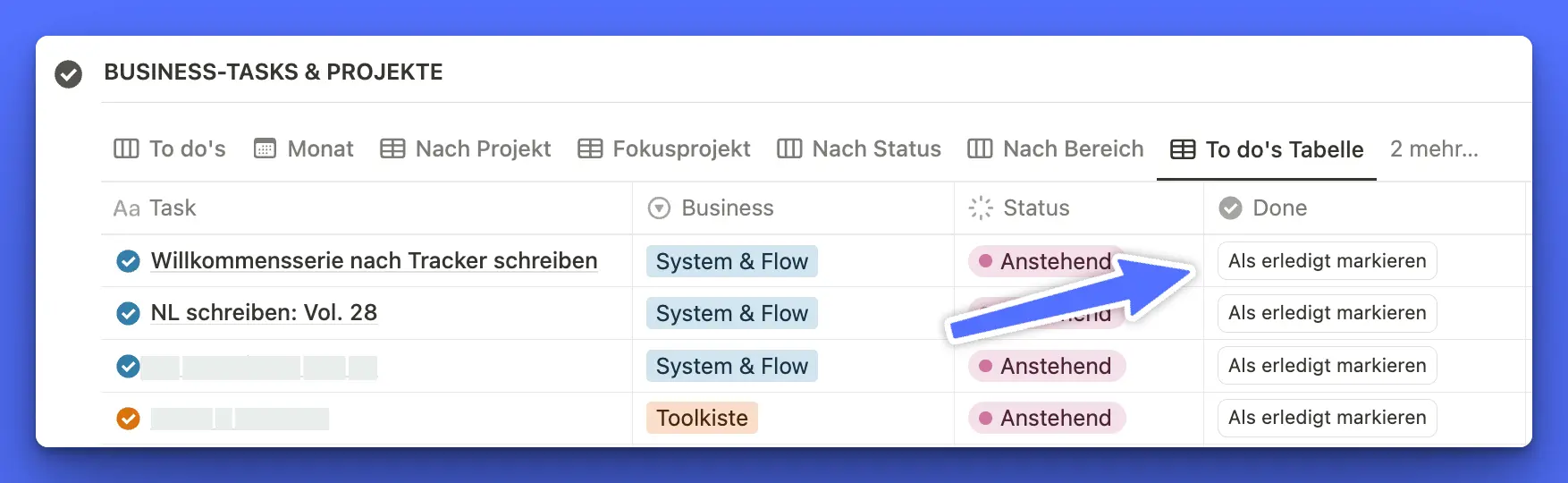
Task: Switch to the To do's board tab
Action: point(170,148)
